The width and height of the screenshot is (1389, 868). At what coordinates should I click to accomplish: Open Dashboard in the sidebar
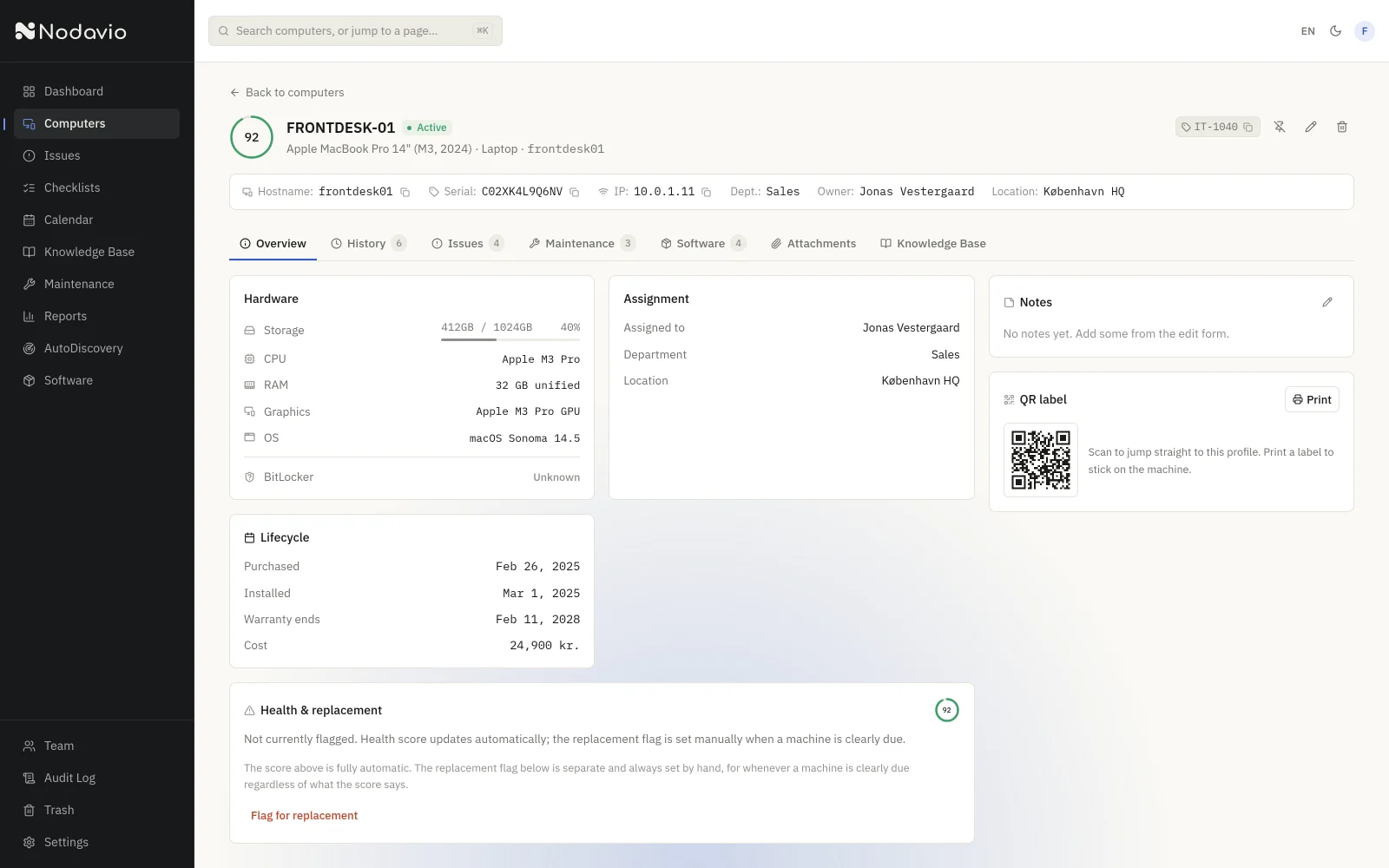pos(96,91)
